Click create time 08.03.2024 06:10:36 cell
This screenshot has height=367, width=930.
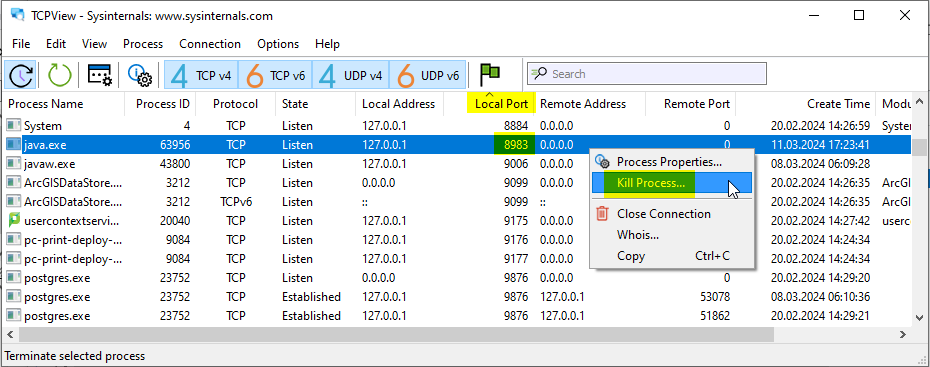[820, 296]
